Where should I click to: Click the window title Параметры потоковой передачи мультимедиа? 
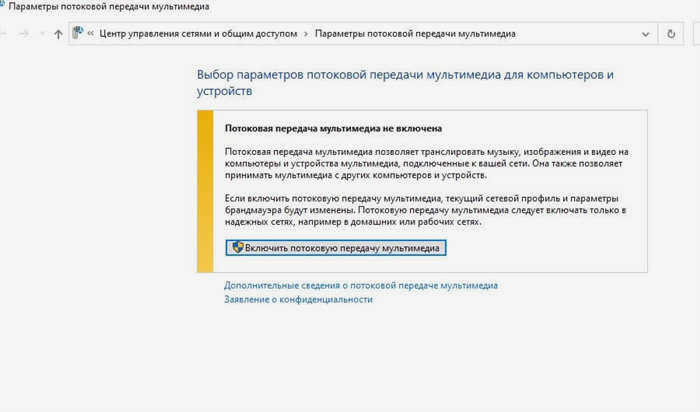click(109, 7)
